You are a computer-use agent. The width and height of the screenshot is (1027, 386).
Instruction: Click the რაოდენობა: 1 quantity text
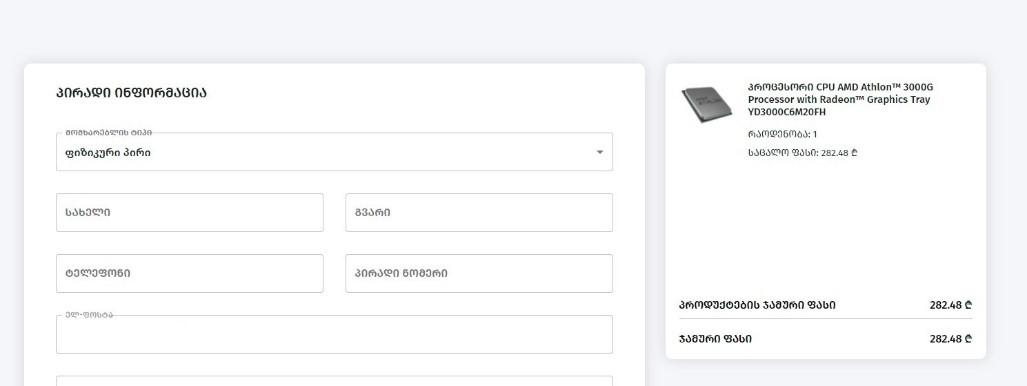click(x=782, y=134)
